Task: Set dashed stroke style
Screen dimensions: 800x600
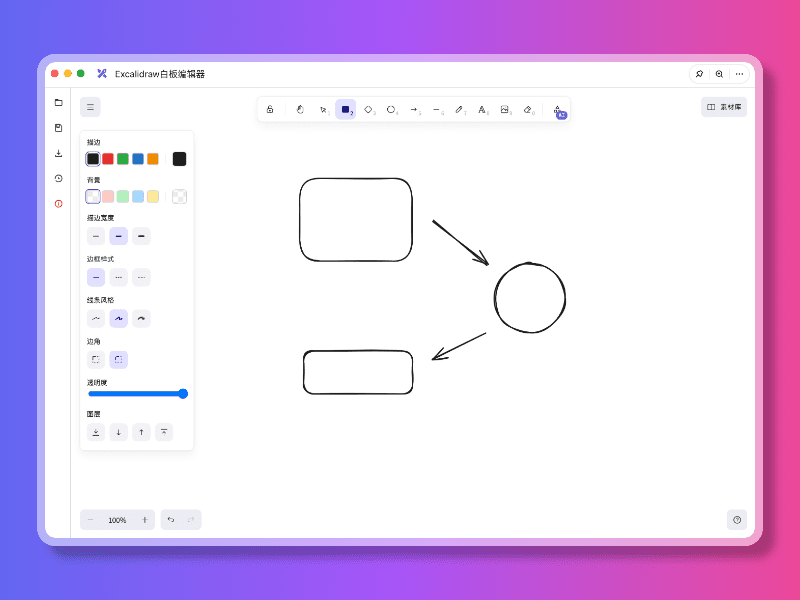Action: click(x=118, y=278)
